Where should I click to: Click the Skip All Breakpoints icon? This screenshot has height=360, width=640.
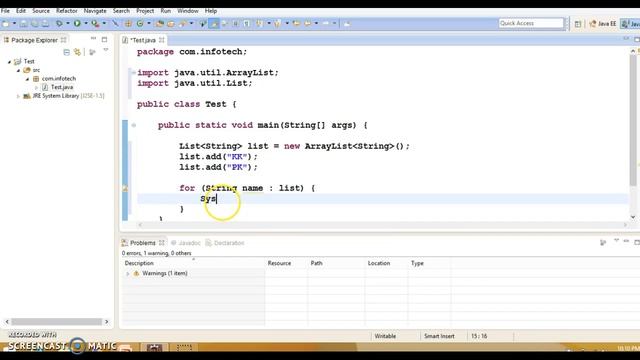(116, 24)
